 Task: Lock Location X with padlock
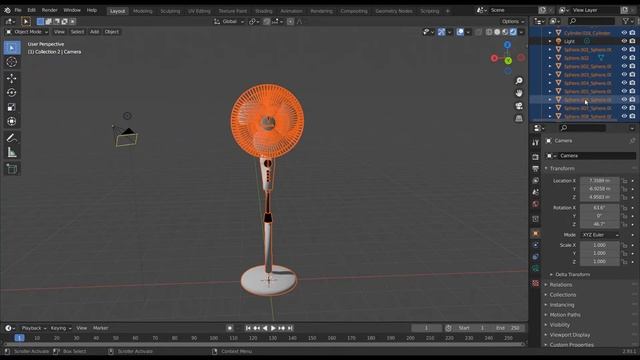click(x=625, y=181)
